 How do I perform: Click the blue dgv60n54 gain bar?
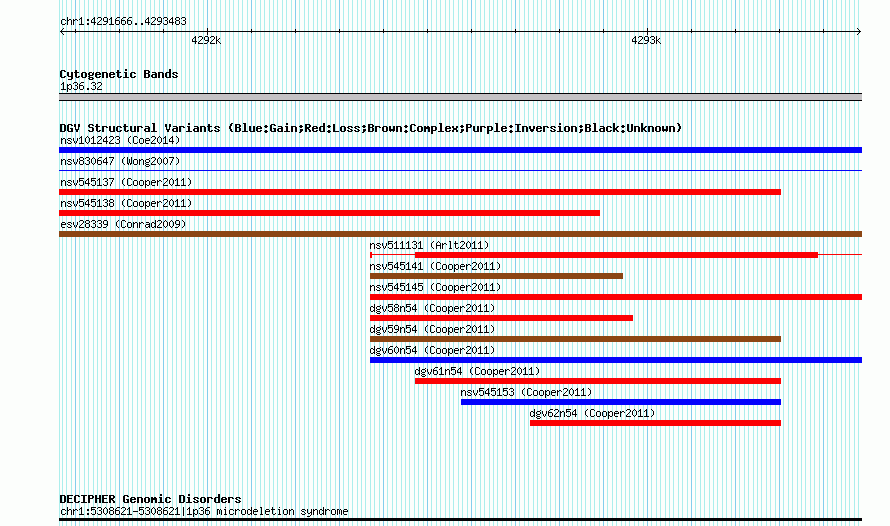[x=616, y=360]
